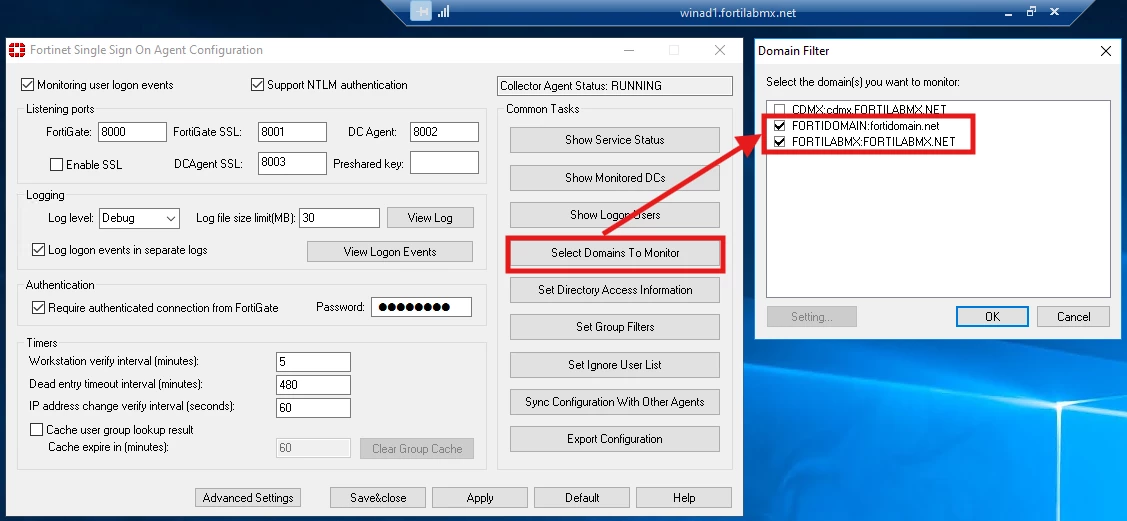Toggle Require authenticated connection from FortiGate
1127x521 pixels.
[39, 308]
